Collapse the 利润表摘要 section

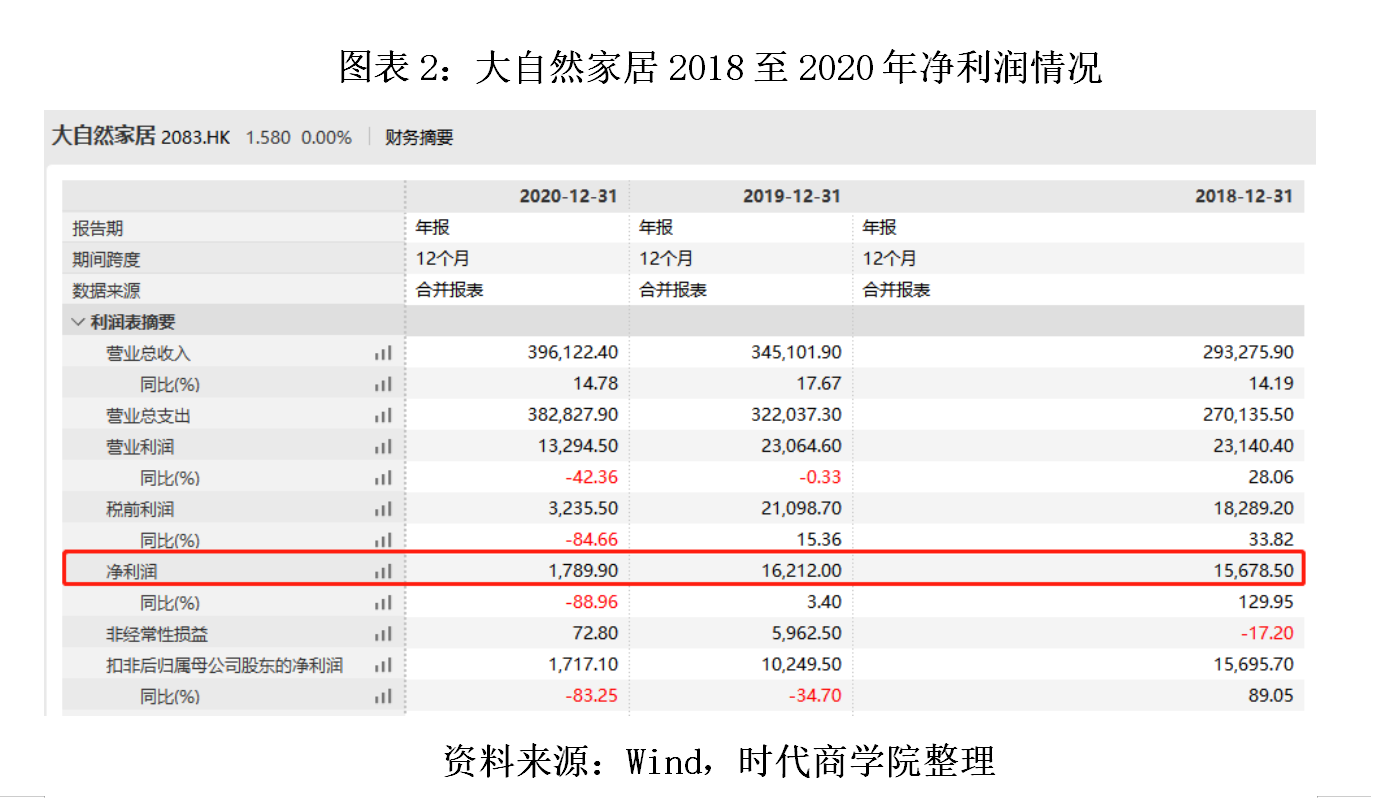[x=78, y=322]
